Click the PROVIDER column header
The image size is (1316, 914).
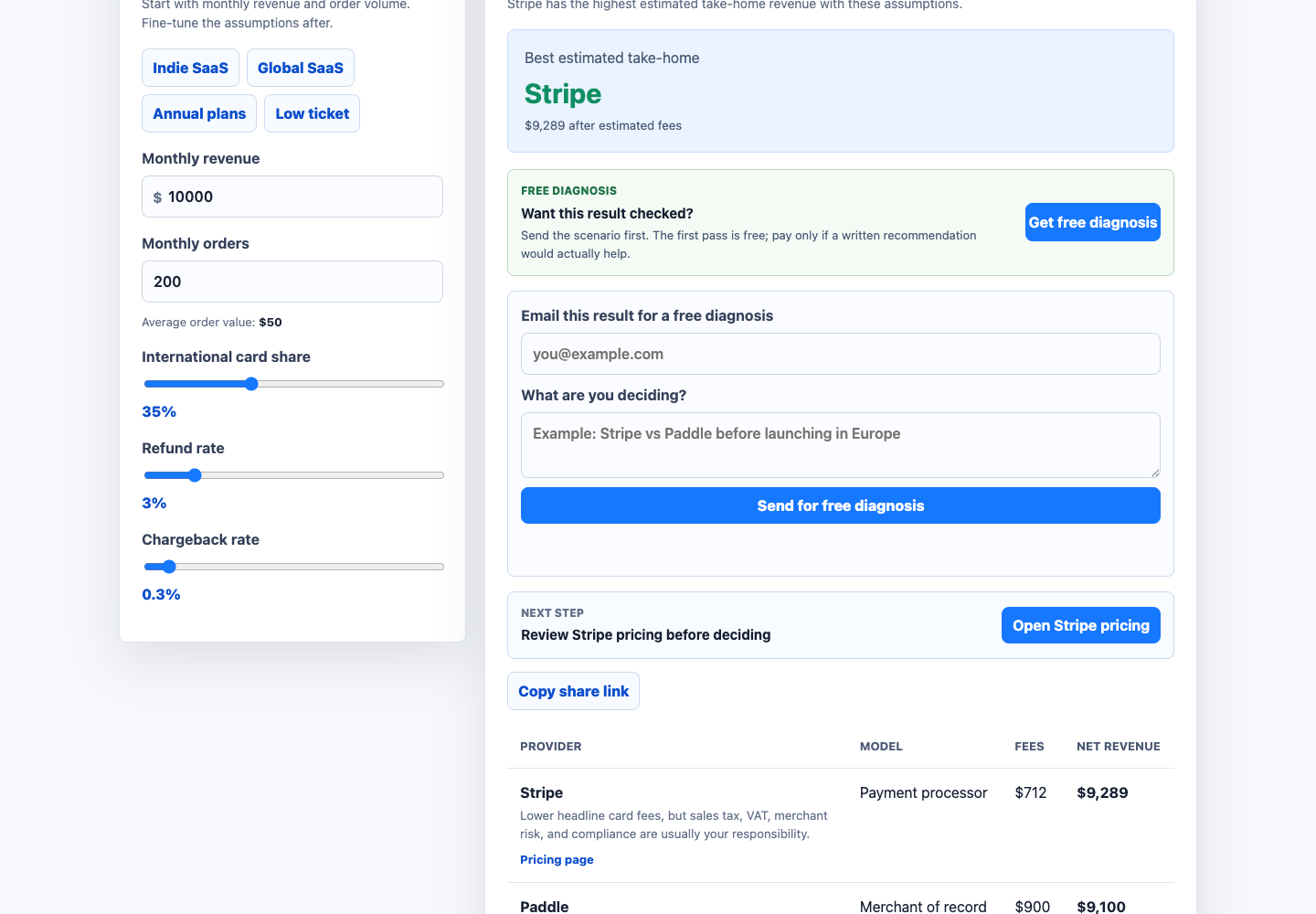[551, 746]
